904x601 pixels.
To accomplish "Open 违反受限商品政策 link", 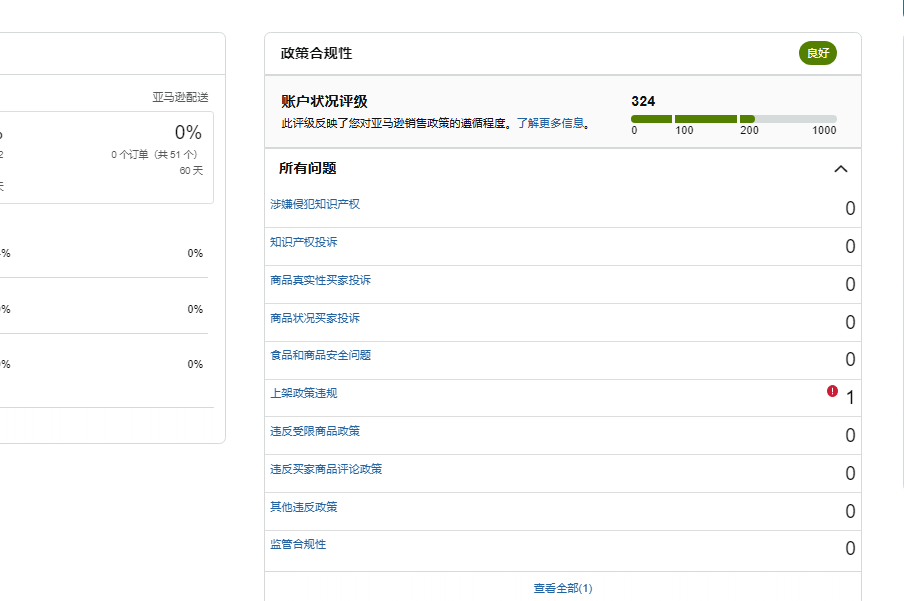I will tap(314, 431).
